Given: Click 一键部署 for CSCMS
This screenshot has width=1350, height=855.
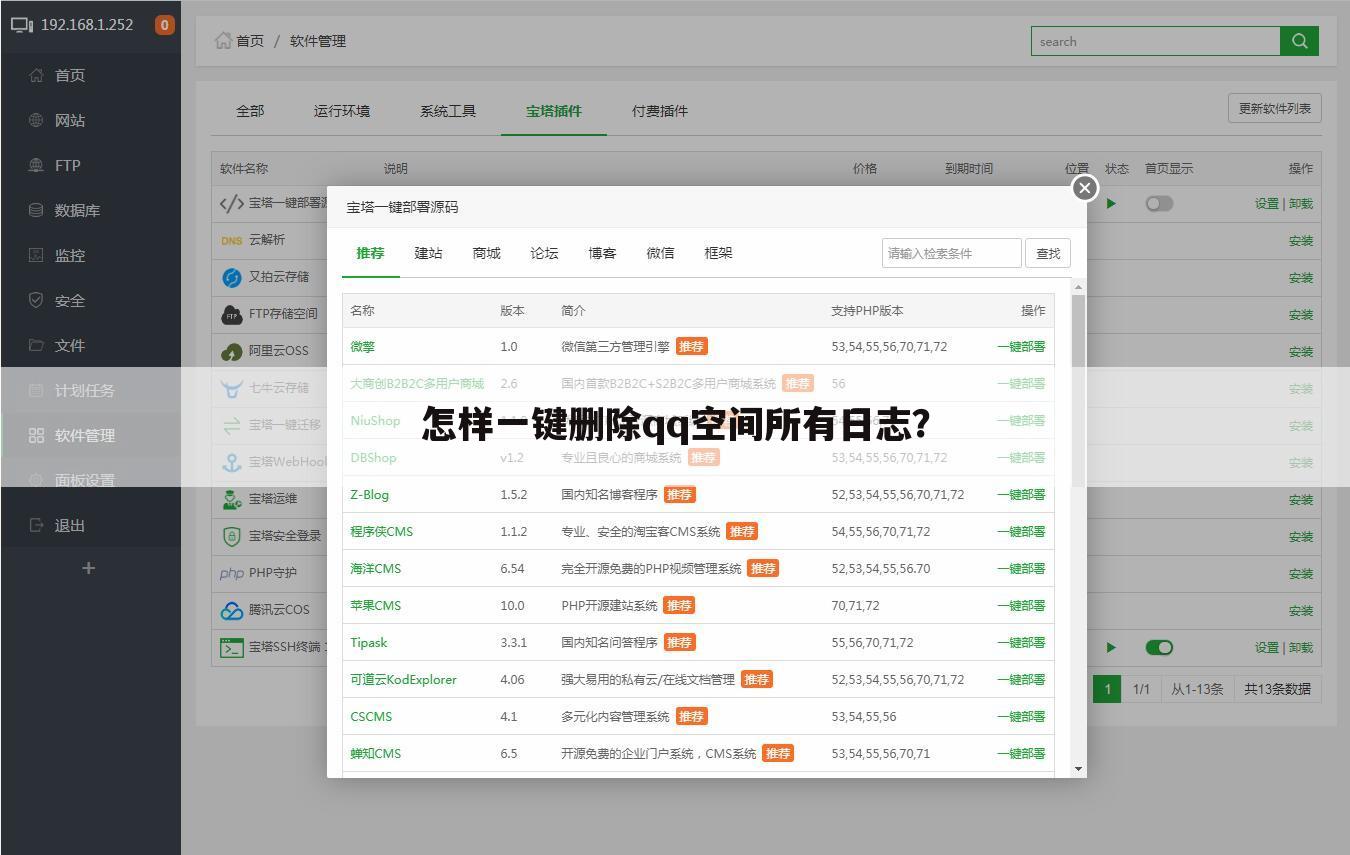Looking at the screenshot, I should click(x=1021, y=717).
